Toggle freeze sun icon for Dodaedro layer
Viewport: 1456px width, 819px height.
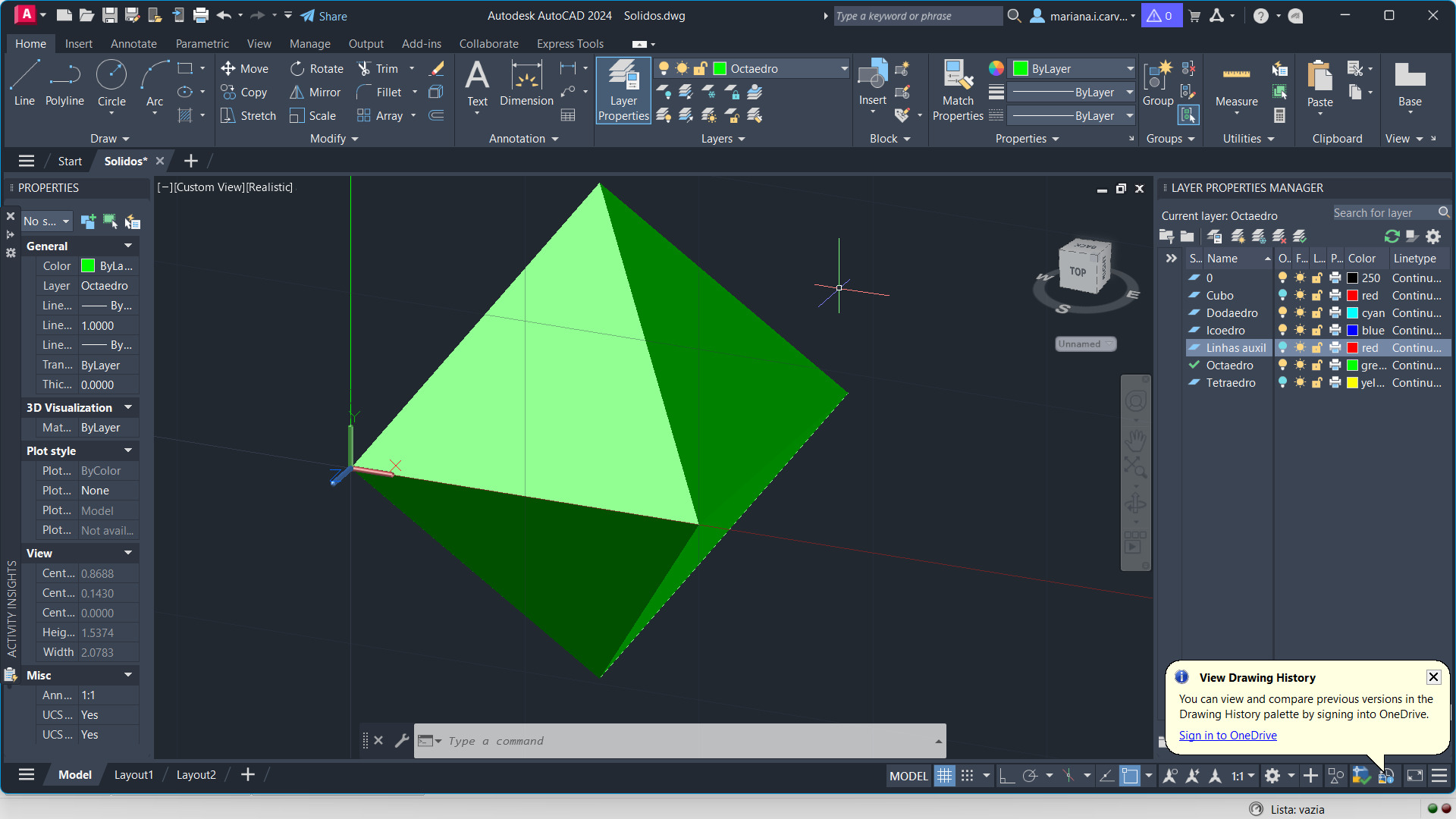pyautogui.click(x=1300, y=313)
